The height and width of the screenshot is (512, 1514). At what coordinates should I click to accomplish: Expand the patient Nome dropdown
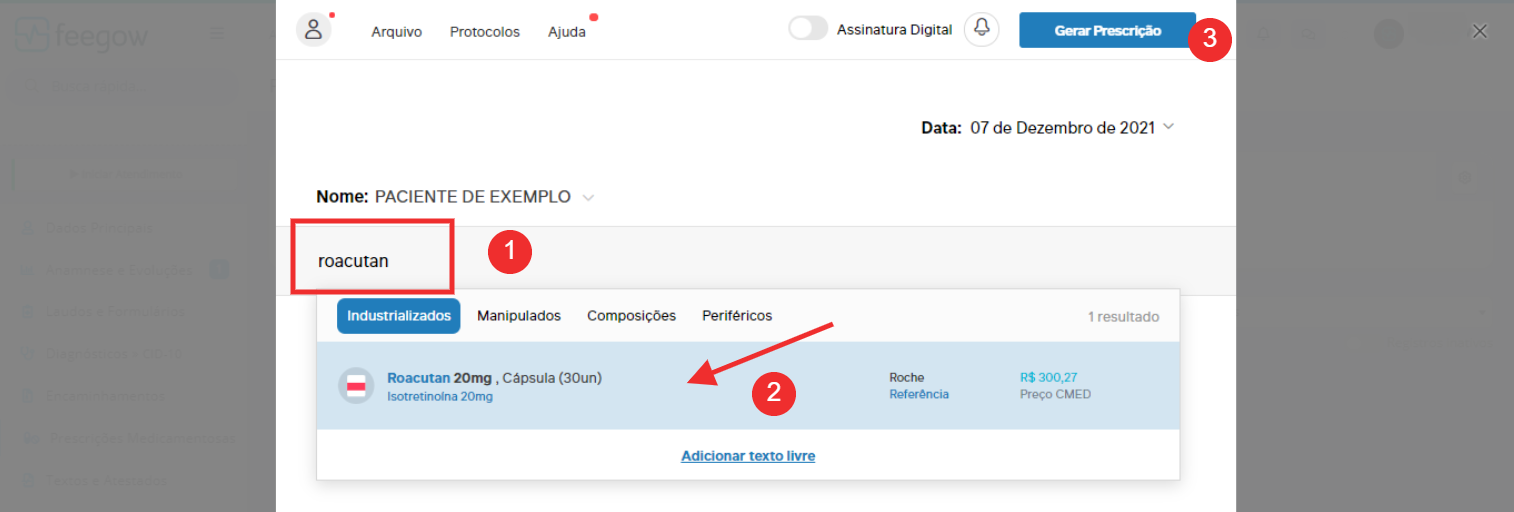coord(588,197)
